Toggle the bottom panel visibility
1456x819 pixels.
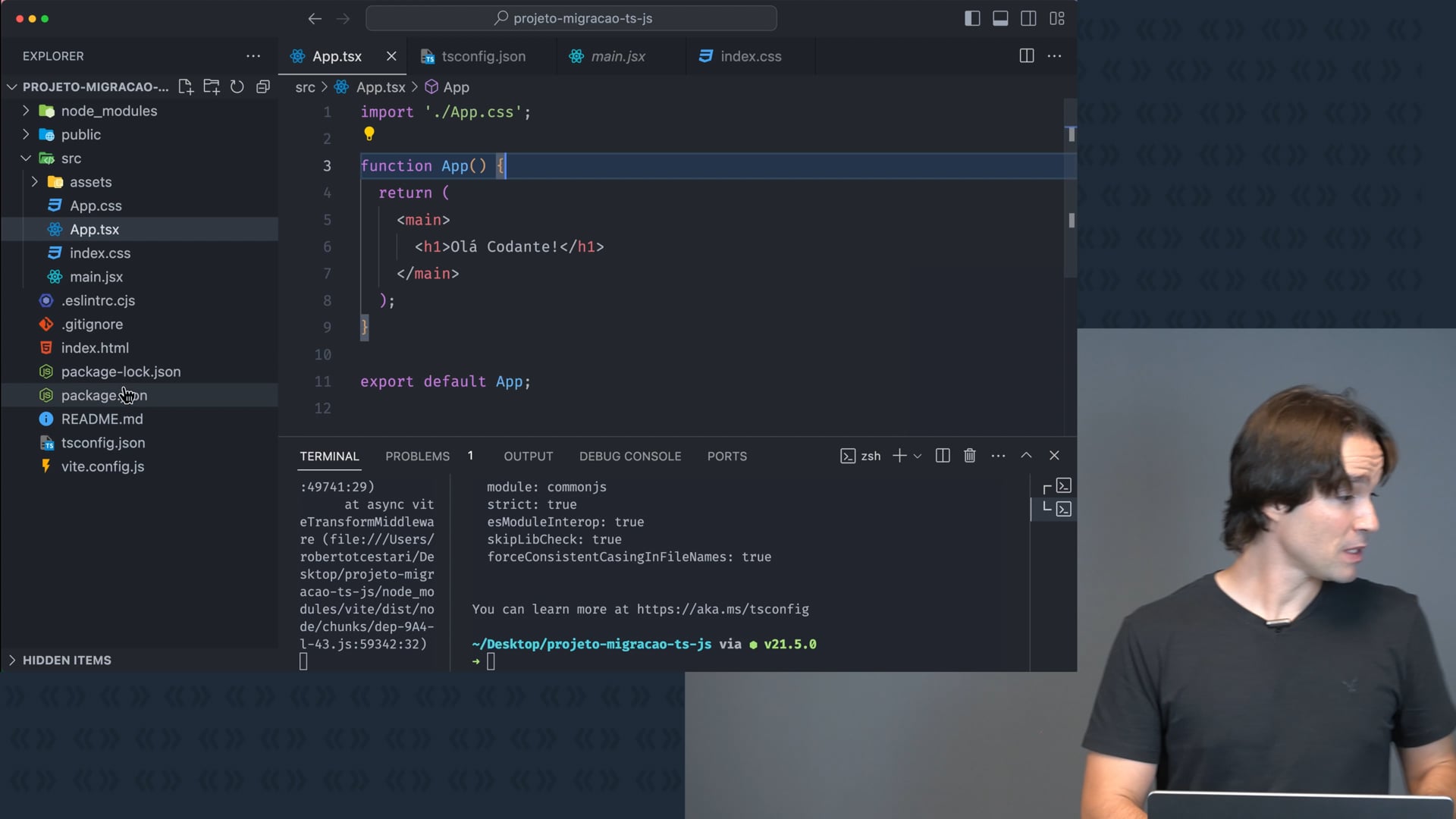tap(1000, 18)
